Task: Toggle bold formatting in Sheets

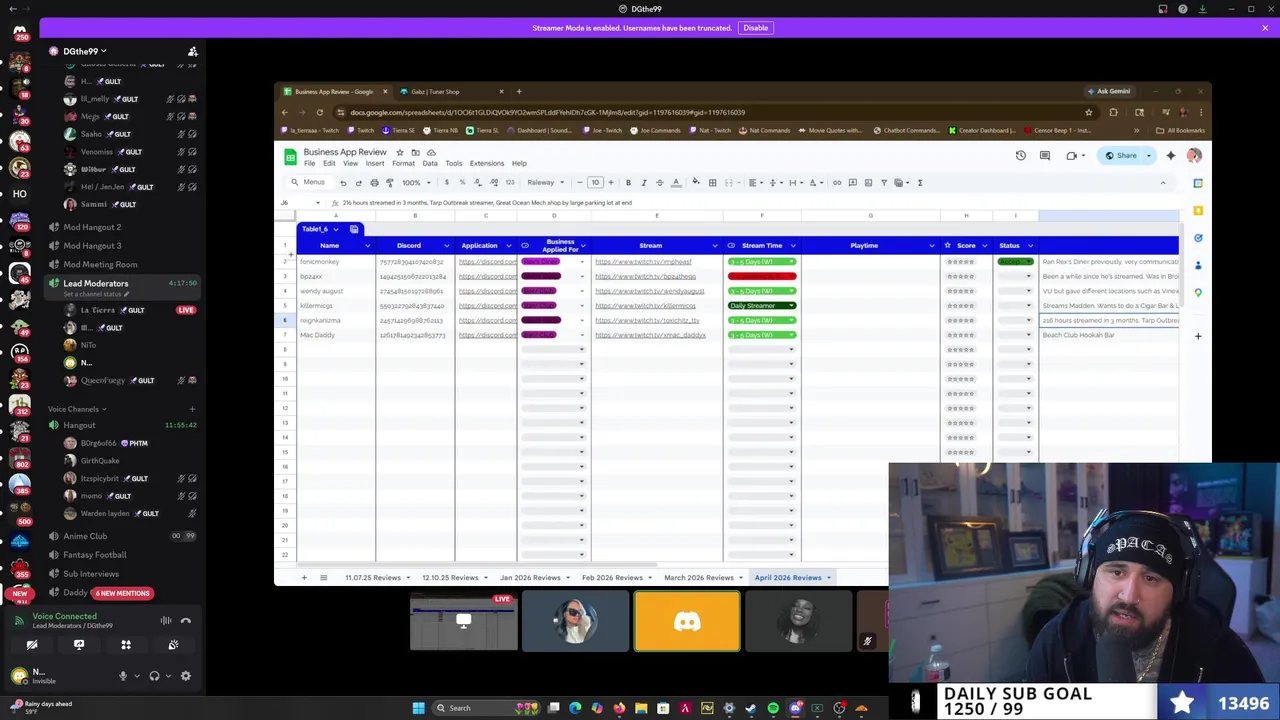Action: (x=628, y=183)
